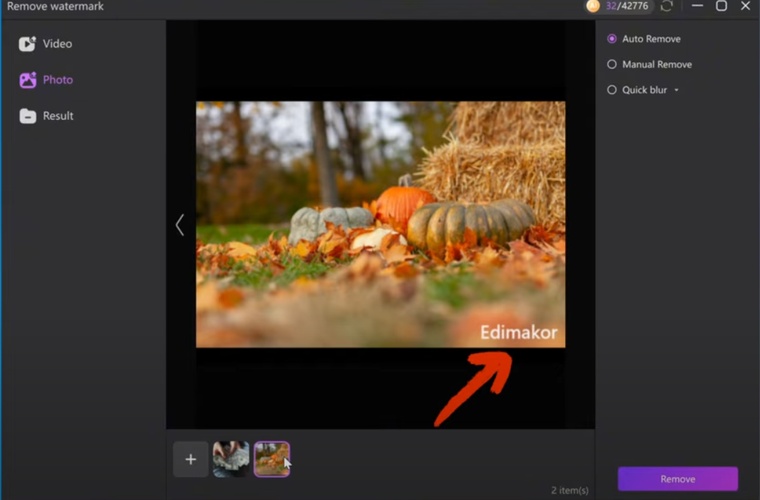Image resolution: width=760 pixels, height=500 pixels.
Task: Select the autumn pumpkin thumbnail
Action: coord(272,459)
